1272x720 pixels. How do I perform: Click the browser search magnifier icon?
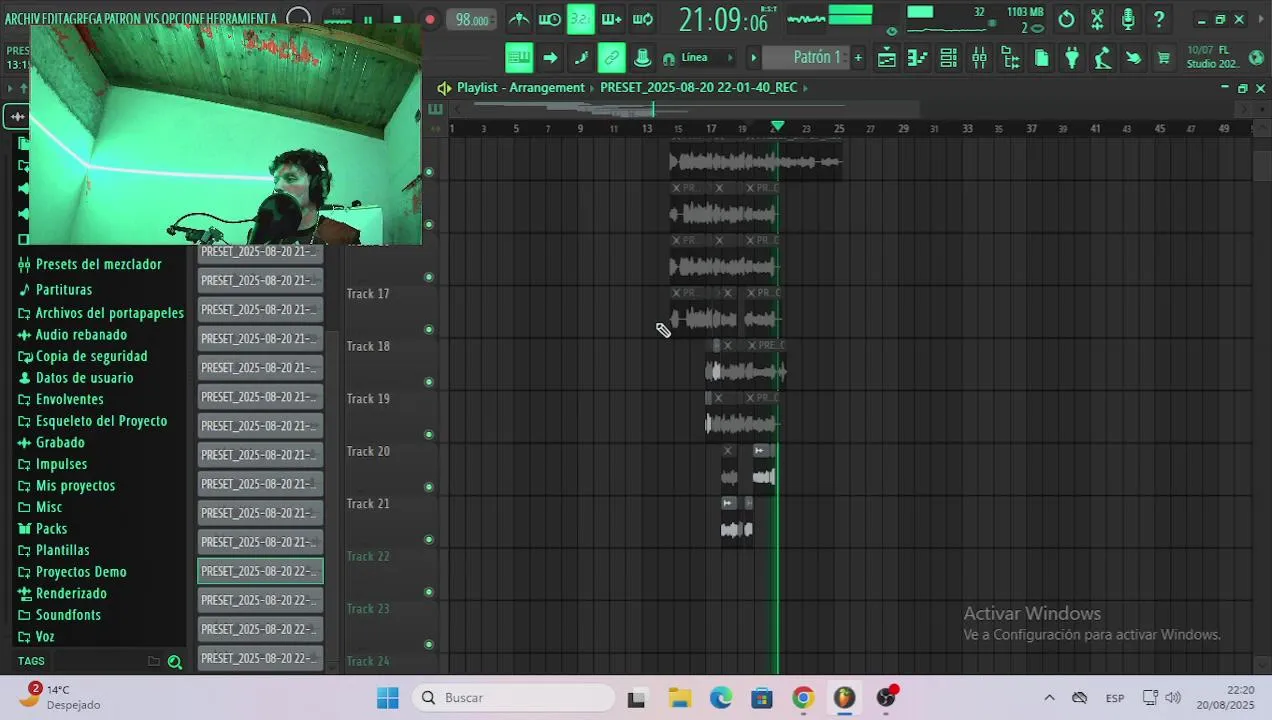click(x=175, y=662)
